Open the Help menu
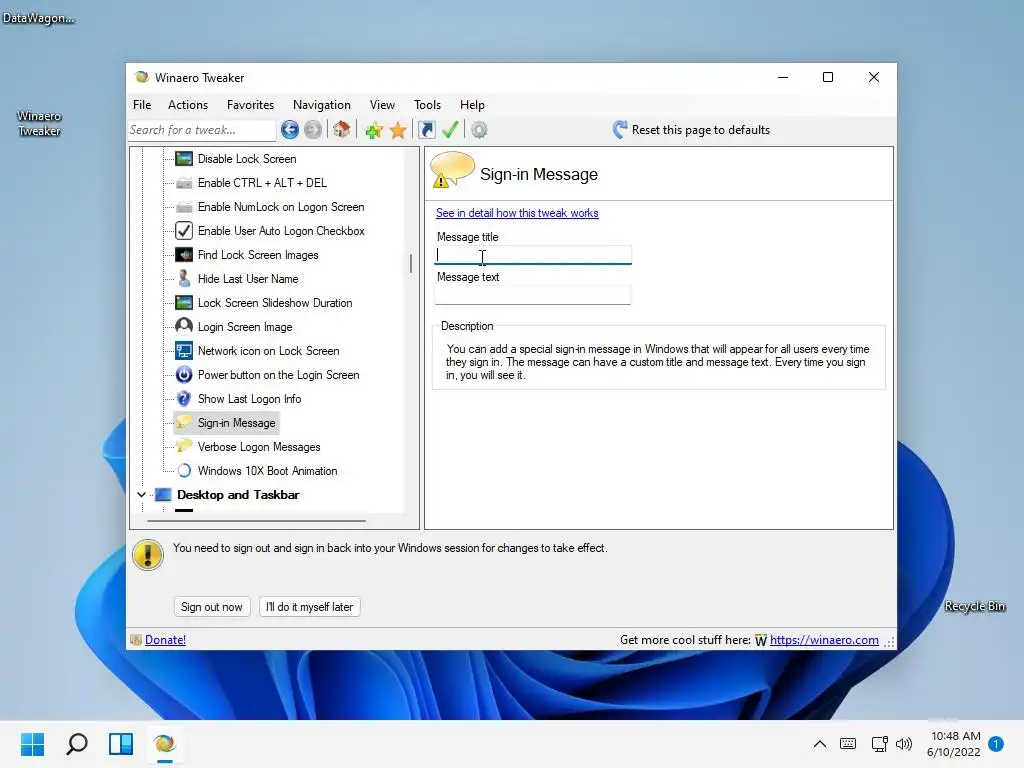Viewport: 1024px width, 768px height. pyautogui.click(x=472, y=104)
